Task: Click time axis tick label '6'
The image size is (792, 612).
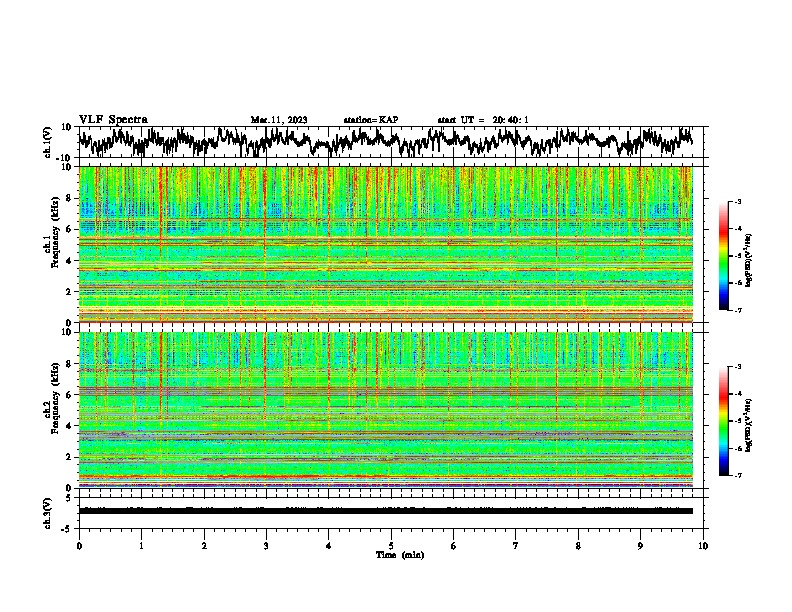Action: (x=454, y=546)
